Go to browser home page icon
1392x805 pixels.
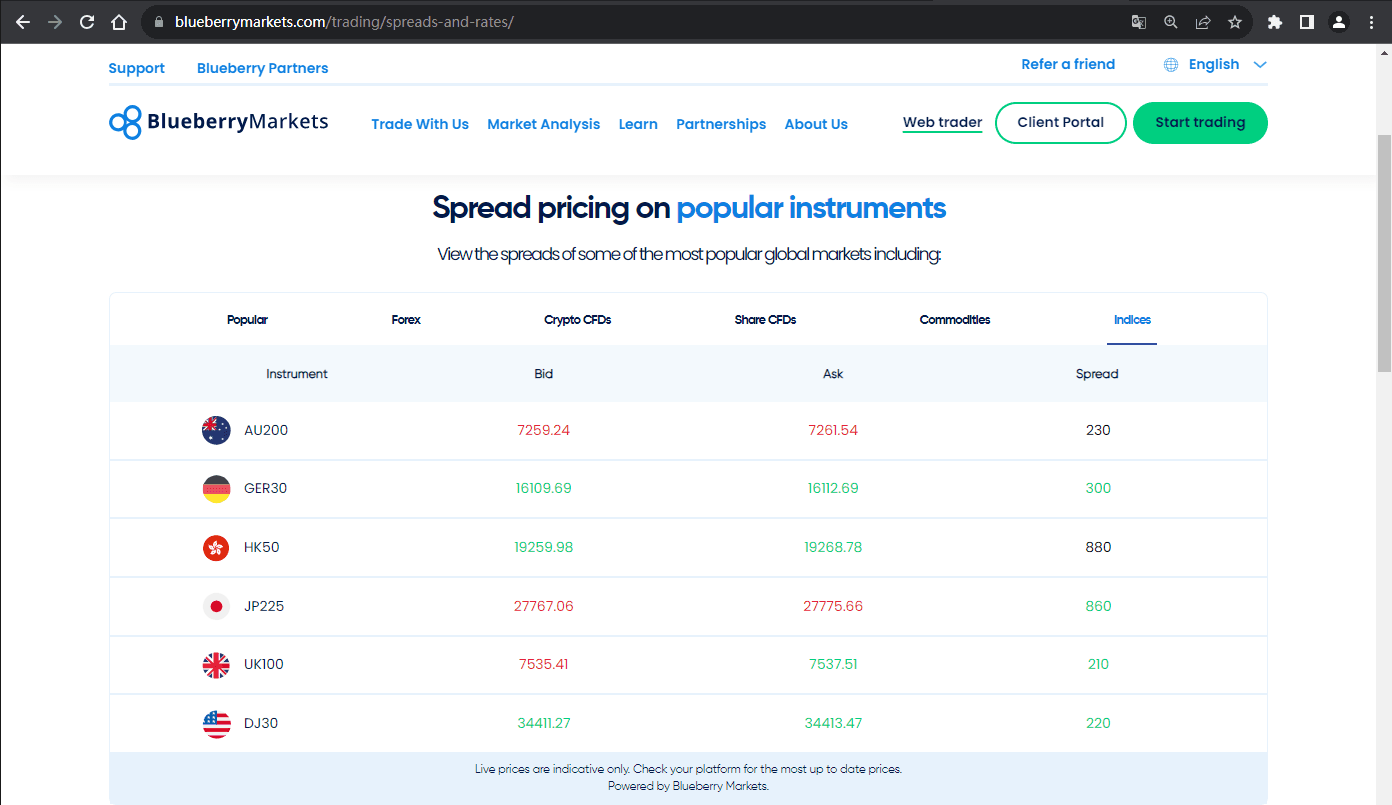pyautogui.click(x=119, y=22)
